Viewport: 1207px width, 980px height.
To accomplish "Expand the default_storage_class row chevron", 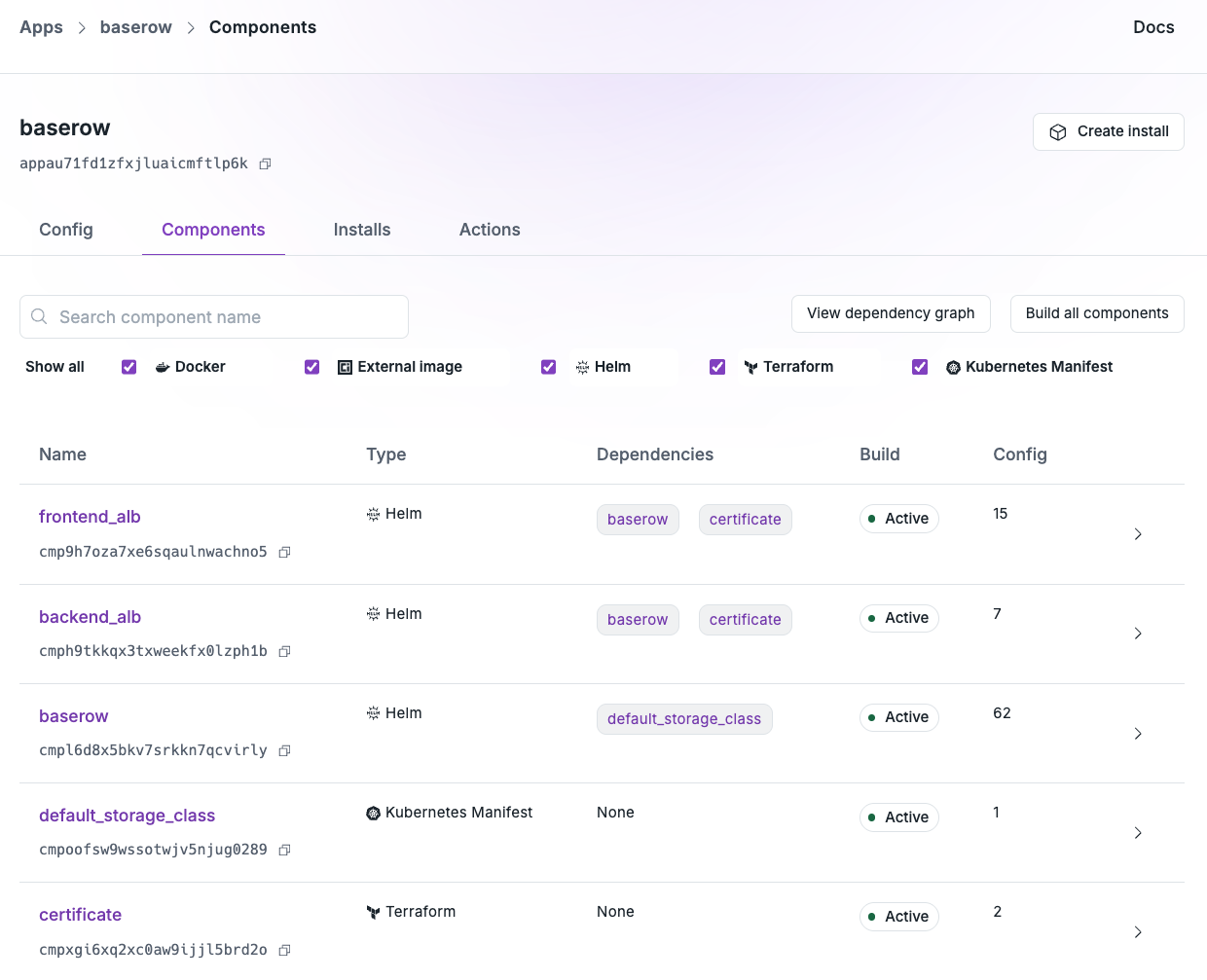I will 1138,833.
